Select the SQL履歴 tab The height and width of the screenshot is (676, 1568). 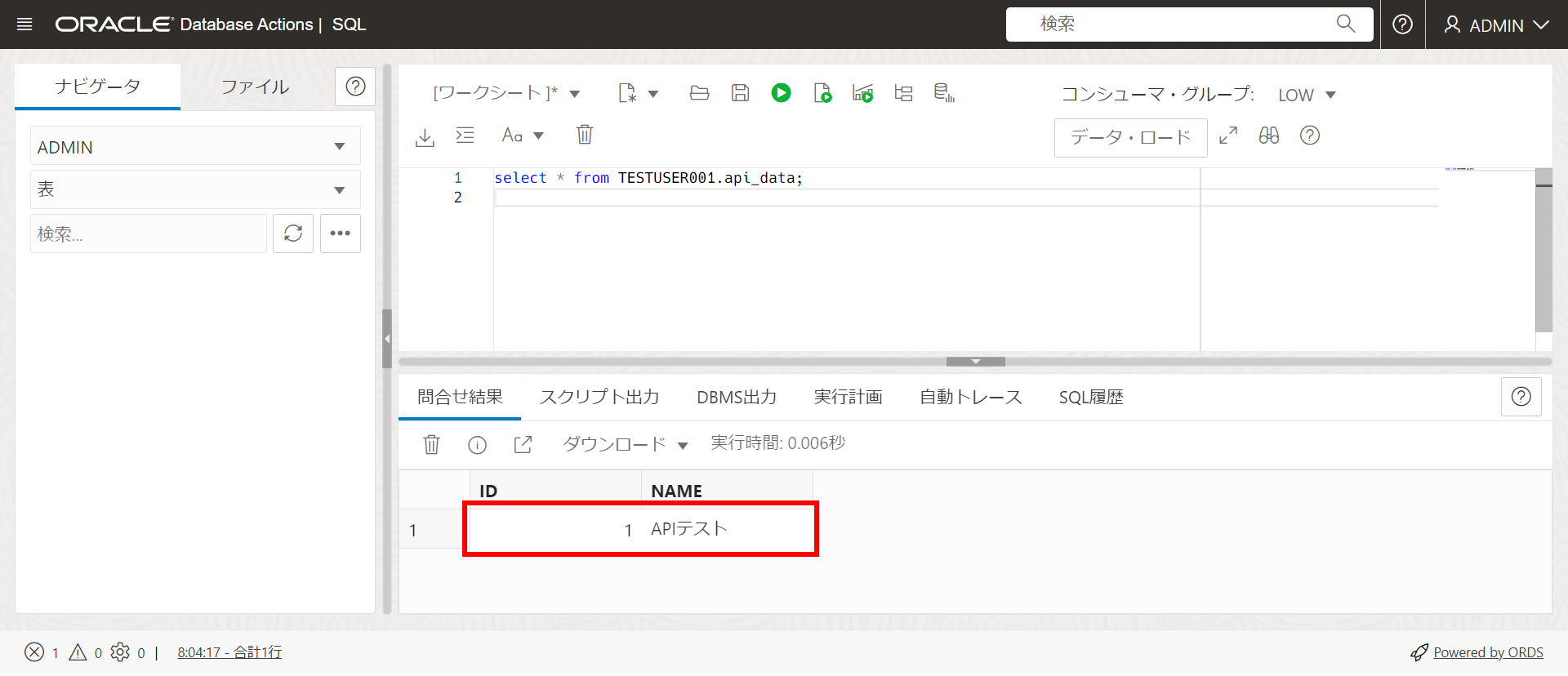point(1091,397)
